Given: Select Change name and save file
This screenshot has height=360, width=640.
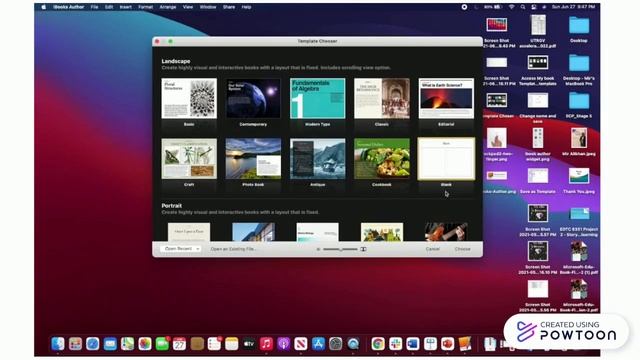Looking at the screenshot, I should pos(538,101).
